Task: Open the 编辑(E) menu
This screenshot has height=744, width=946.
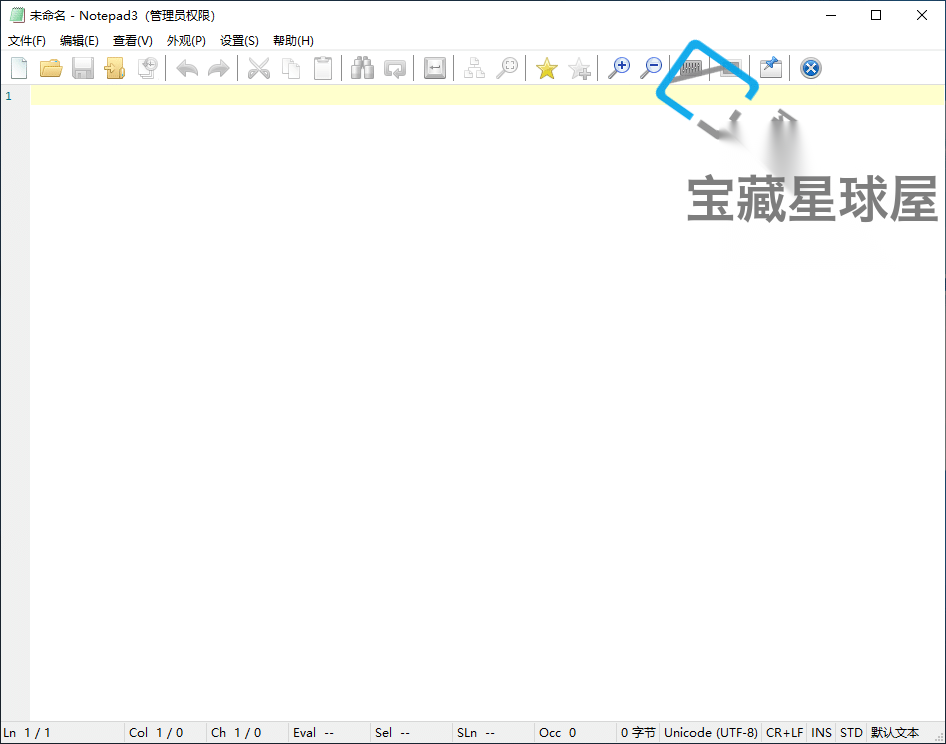Action: 79,40
